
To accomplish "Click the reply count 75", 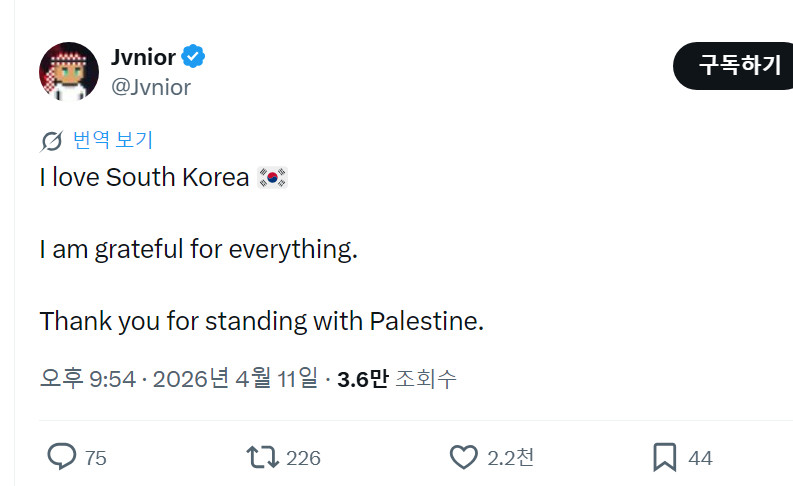I will (95, 458).
